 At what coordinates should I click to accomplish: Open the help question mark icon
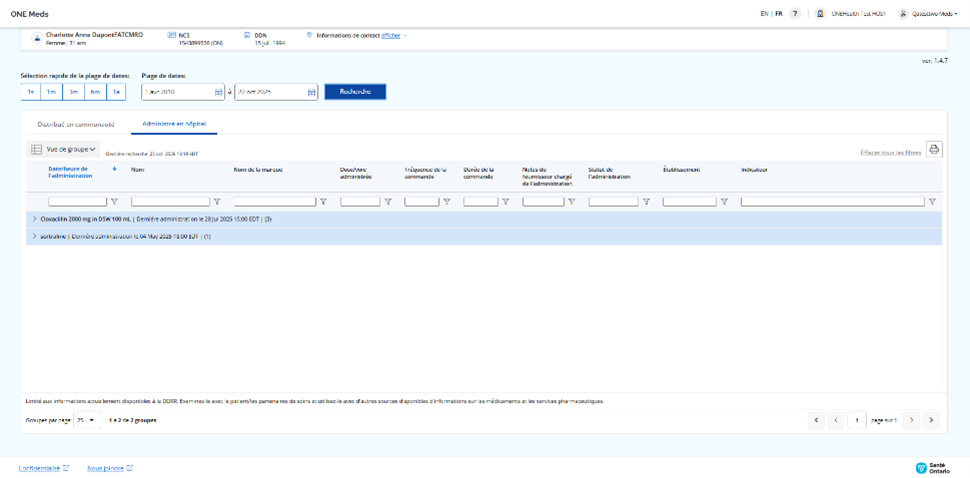point(795,14)
